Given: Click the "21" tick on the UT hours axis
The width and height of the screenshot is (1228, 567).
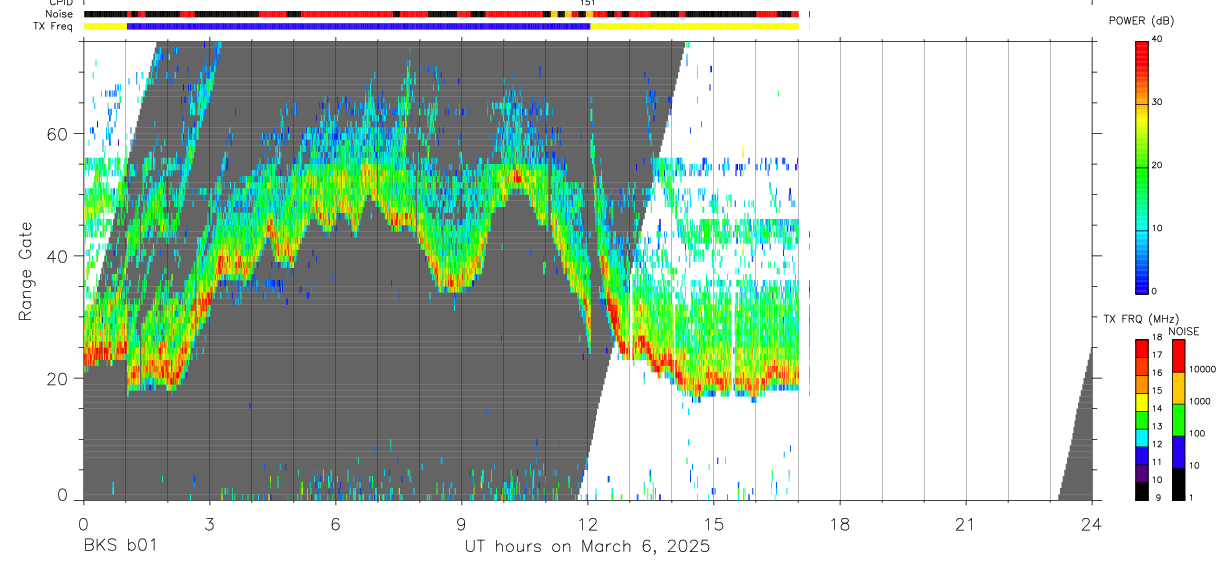Looking at the screenshot, I should (x=965, y=524).
